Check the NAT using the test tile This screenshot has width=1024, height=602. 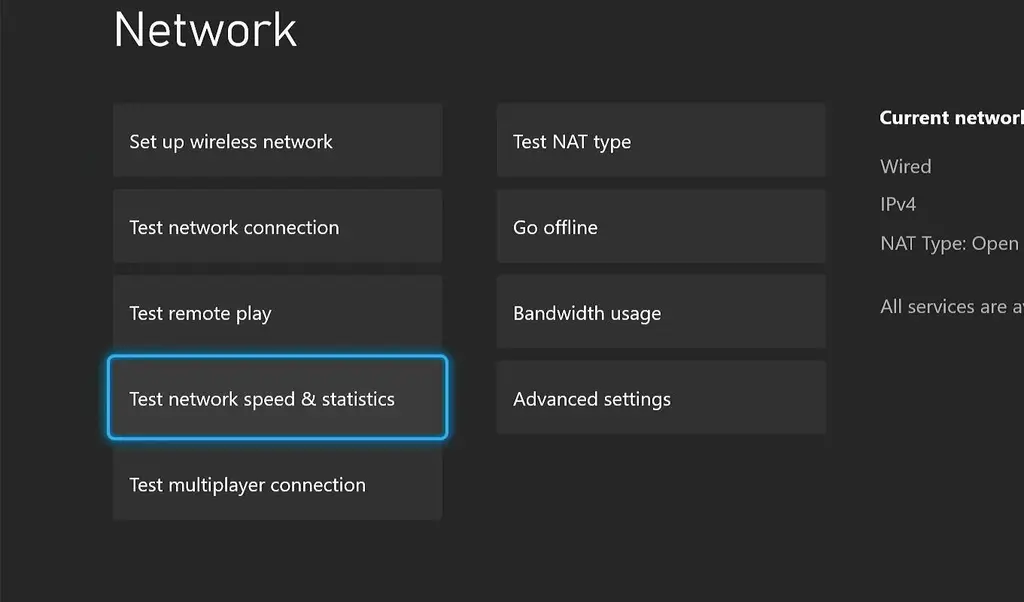click(661, 140)
